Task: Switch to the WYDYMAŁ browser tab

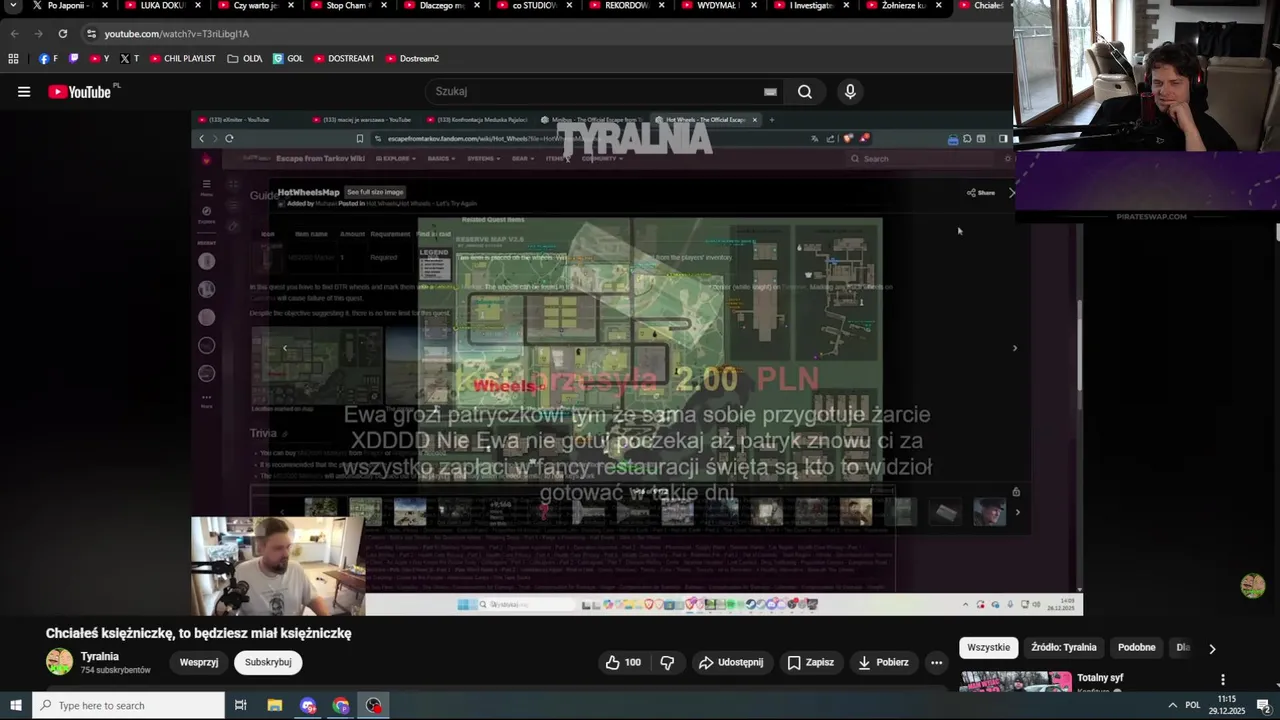Action: pos(718,5)
